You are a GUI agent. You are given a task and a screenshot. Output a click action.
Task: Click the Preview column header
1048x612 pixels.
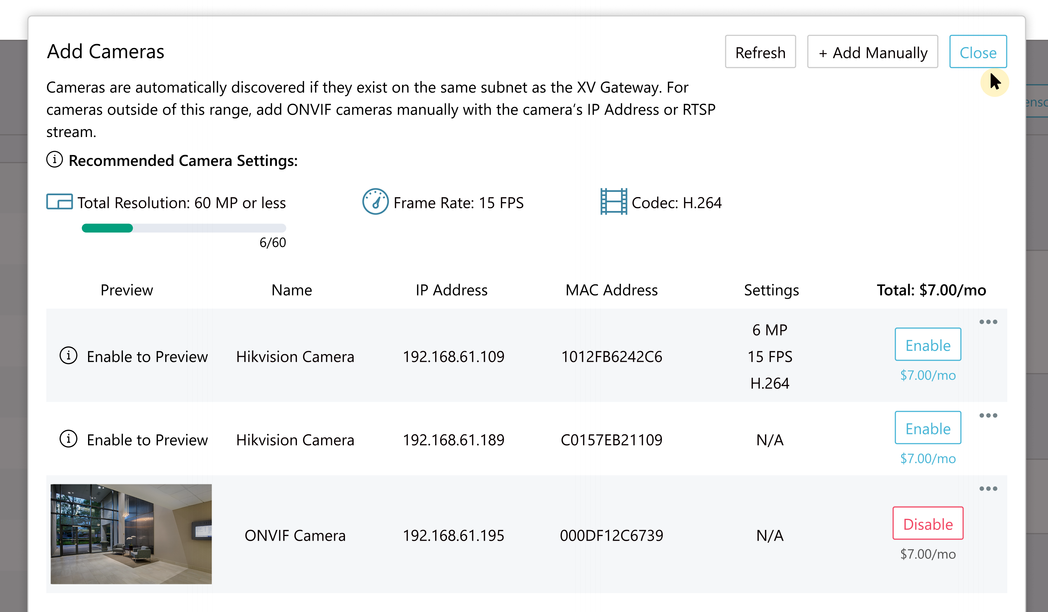pyautogui.click(x=126, y=290)
